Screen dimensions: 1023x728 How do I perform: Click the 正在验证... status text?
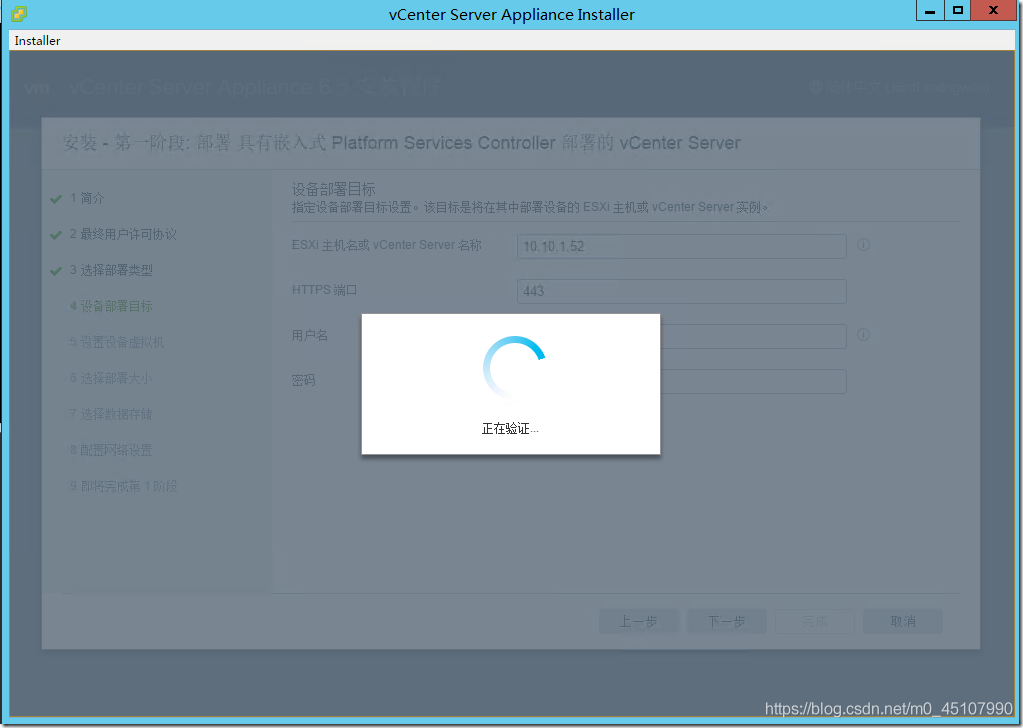(x=510, y=429)
